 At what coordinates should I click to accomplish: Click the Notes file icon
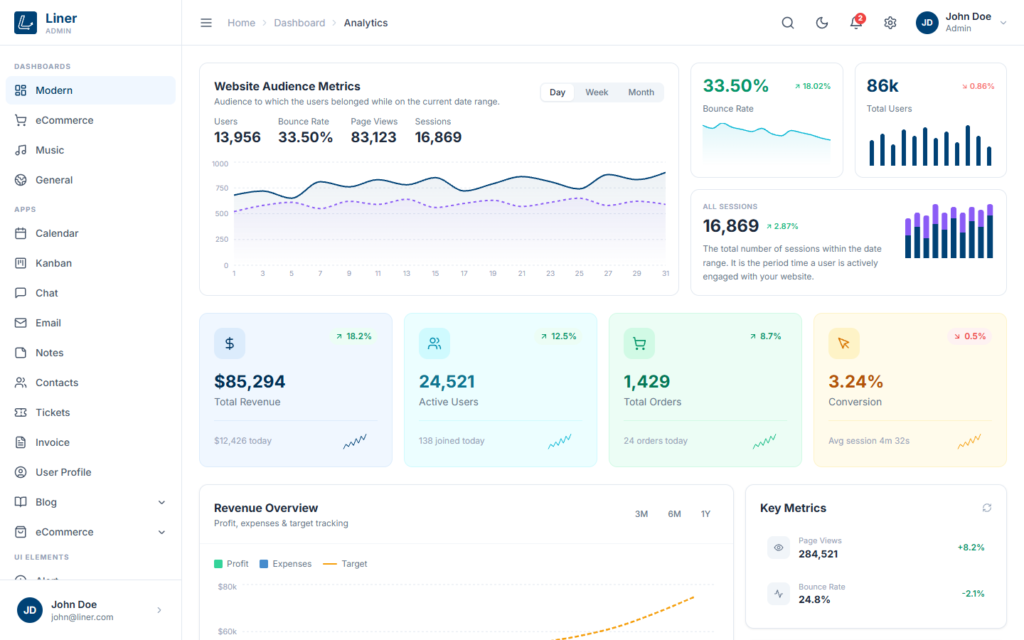pyautogui.click(x=21, y=353)
